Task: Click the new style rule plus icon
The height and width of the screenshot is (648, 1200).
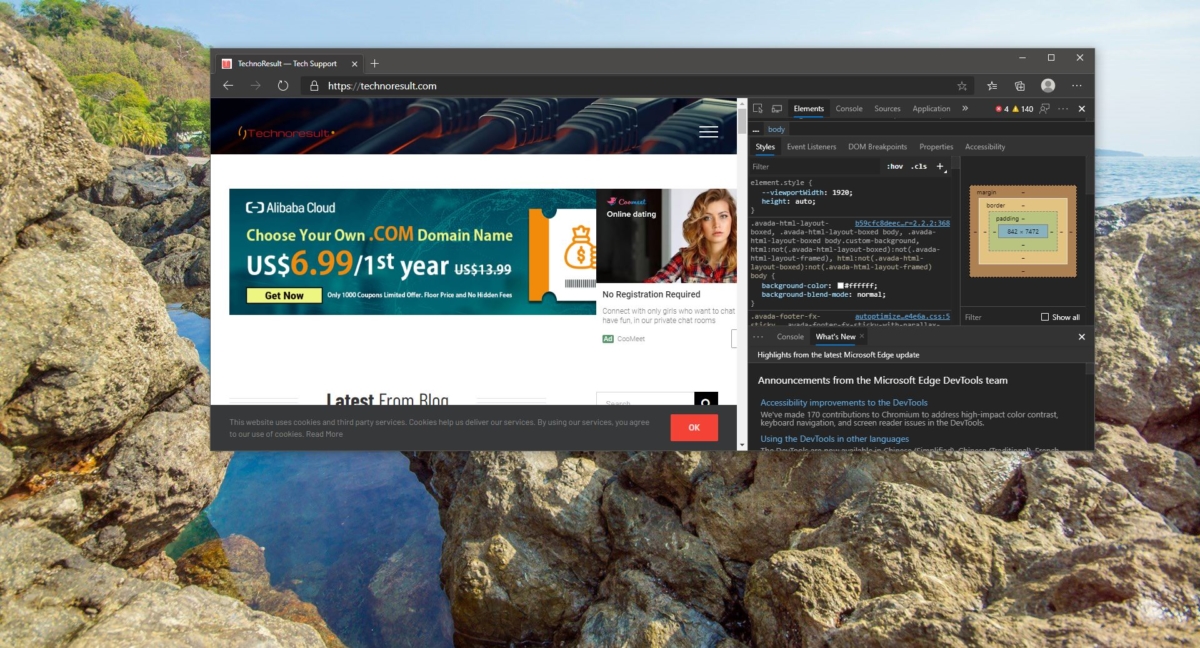Action: point(939,166)
